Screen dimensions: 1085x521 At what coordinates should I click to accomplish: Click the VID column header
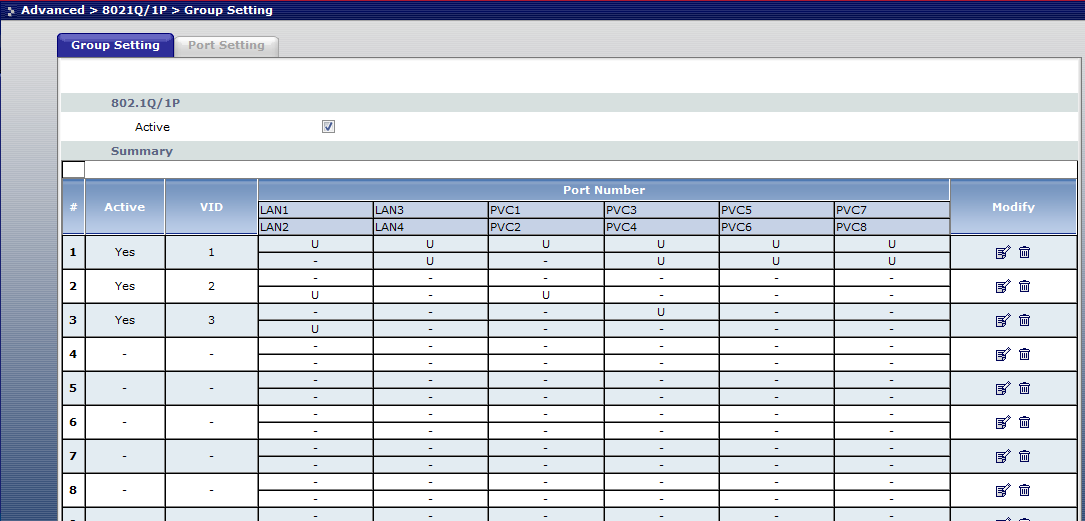click(211, 207)
